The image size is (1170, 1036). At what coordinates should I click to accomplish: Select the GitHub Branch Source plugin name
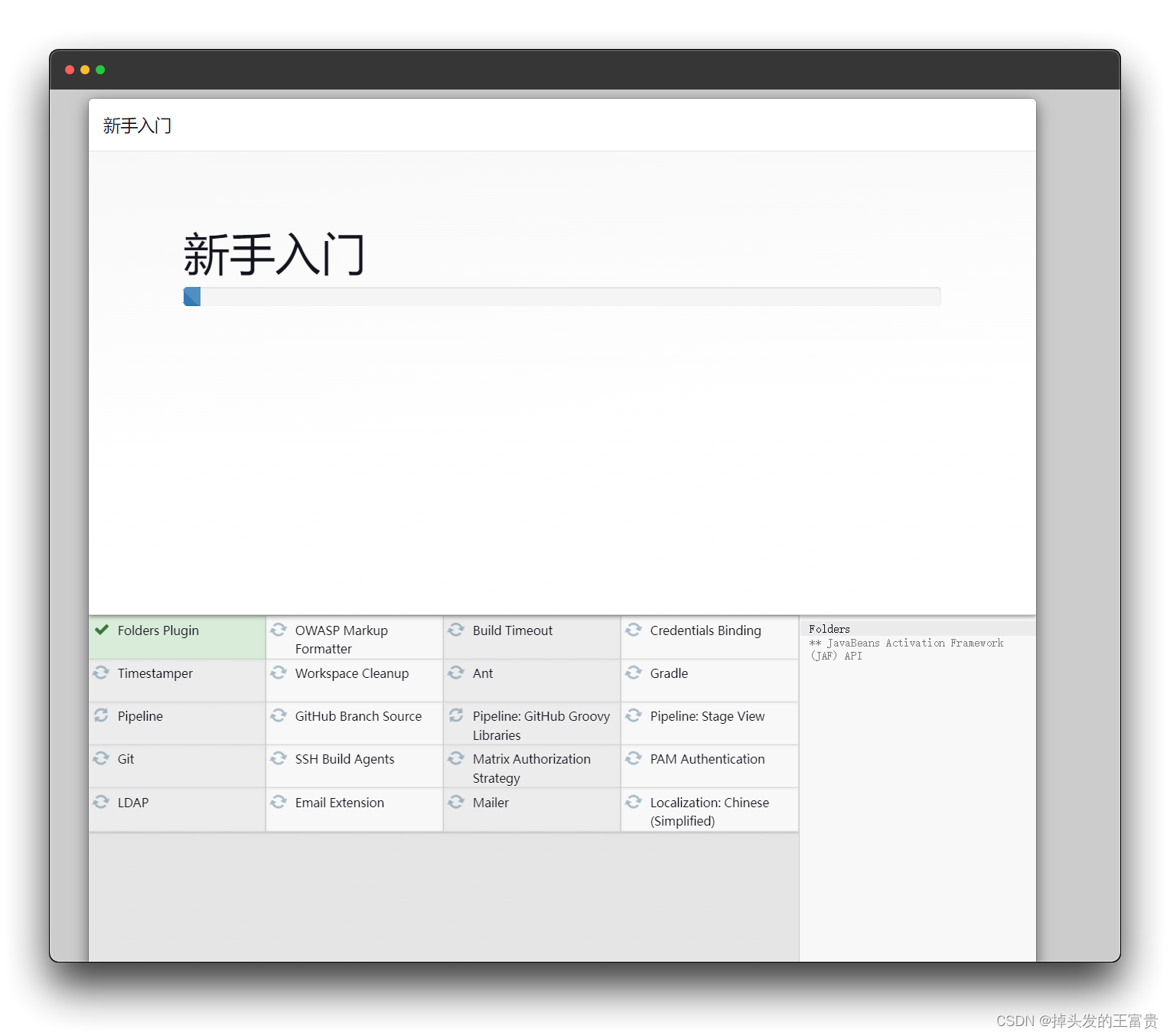[x=358, y=716]
